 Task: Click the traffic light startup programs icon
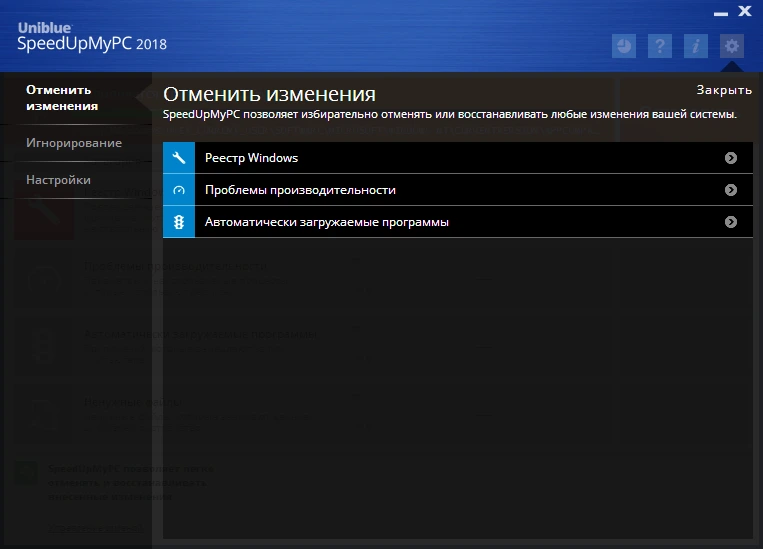[x=179, y=222]
